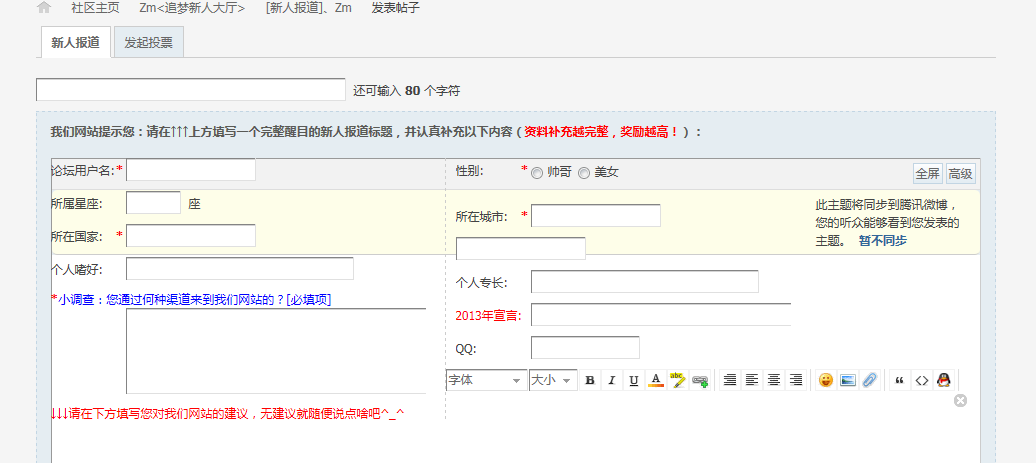Image resolution: width=1036 pixels, height=463 pixels.
Task: Focus the 所在国家 input field
Action: tap(191, 236)
